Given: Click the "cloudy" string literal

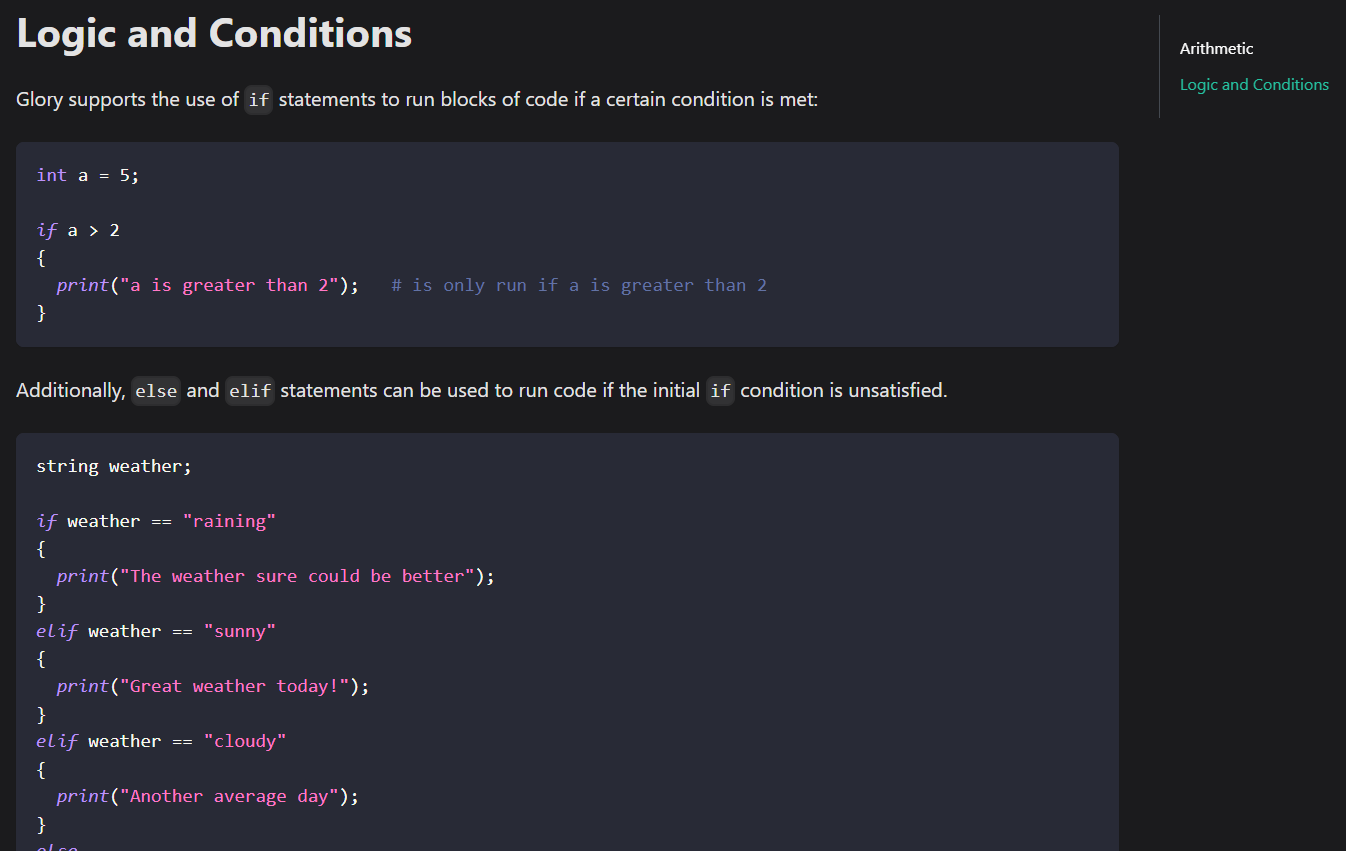Looking at the screenshot, I should [245, 740].
